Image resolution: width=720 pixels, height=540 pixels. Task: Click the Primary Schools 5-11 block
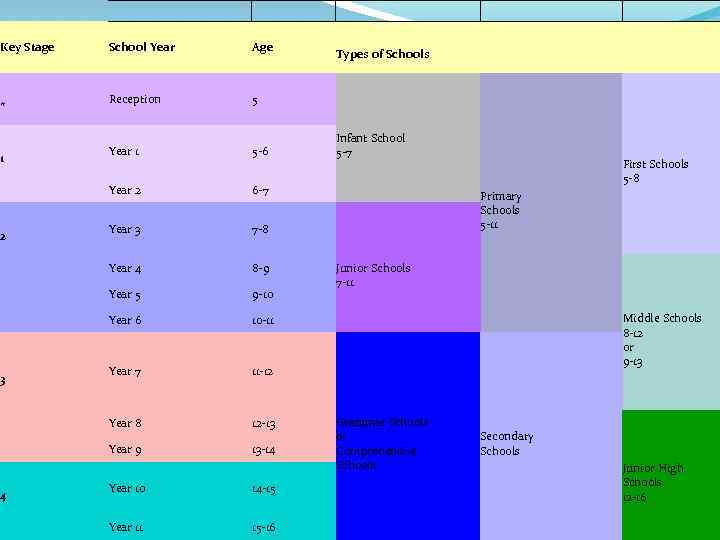pos(551,202)
